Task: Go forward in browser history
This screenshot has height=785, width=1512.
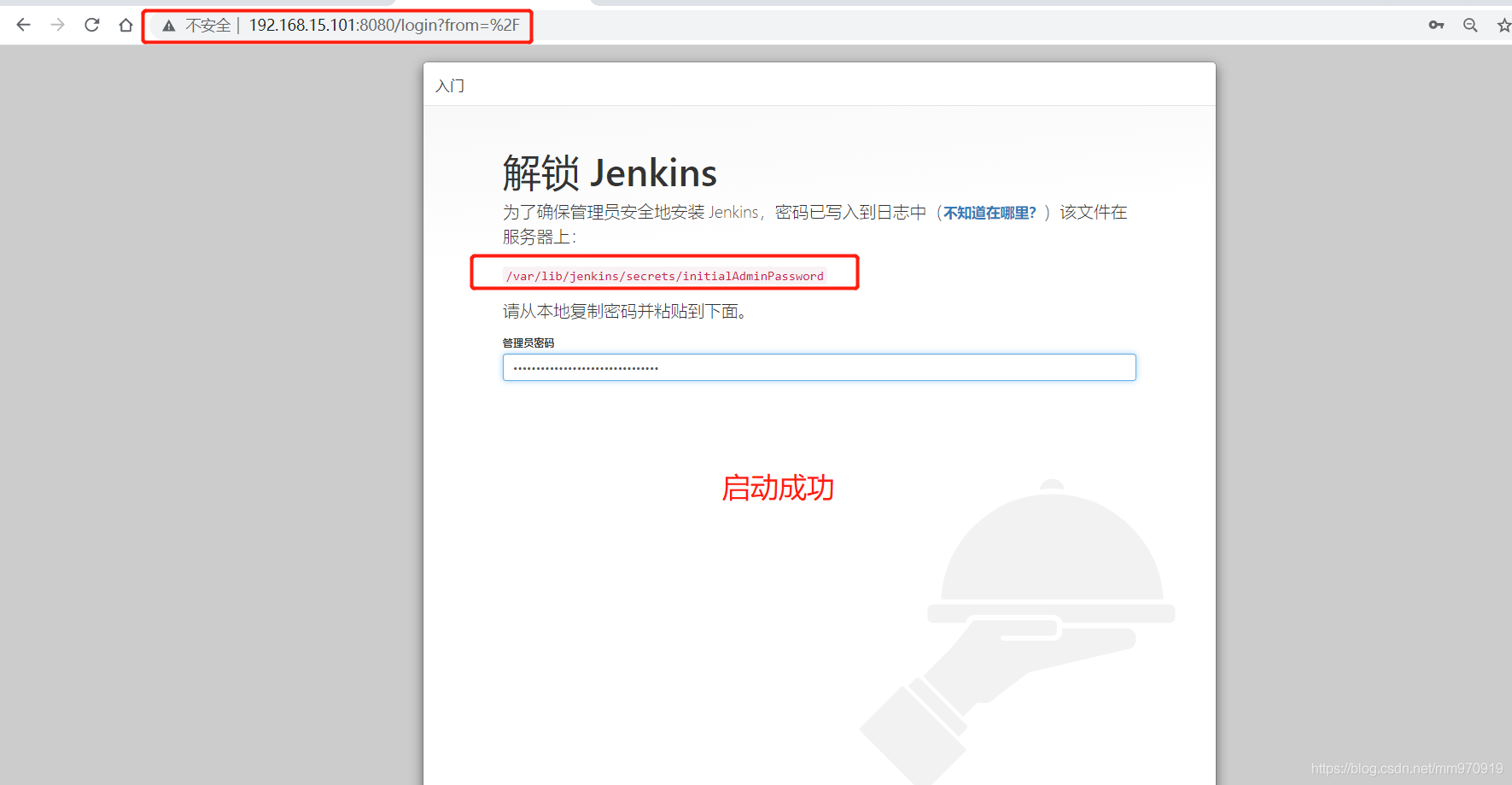Action: coord(57,25)
